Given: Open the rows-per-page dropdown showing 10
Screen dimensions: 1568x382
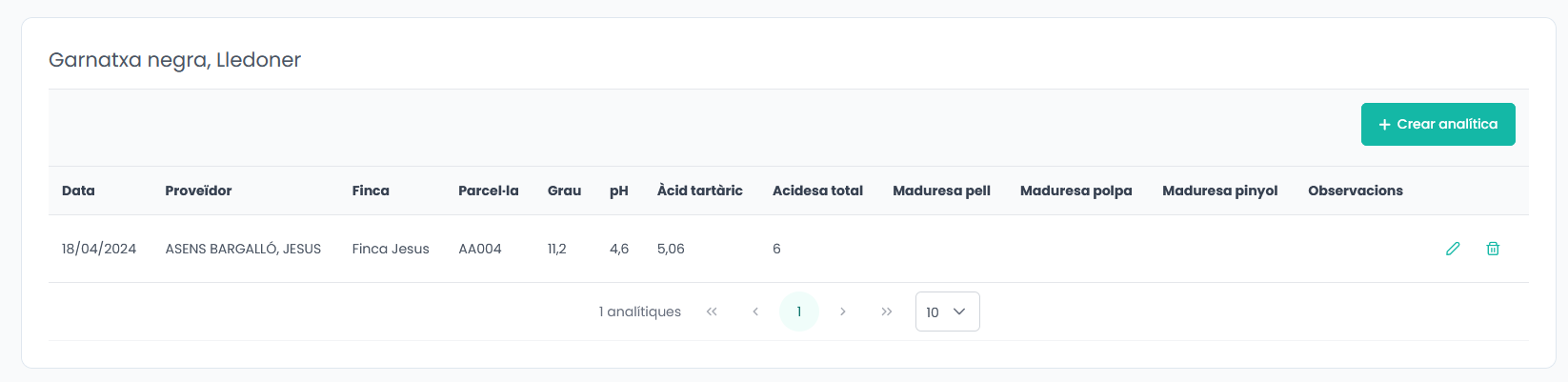Looking at the screenshot, I should pyautogui.click(x=948, y=312).
